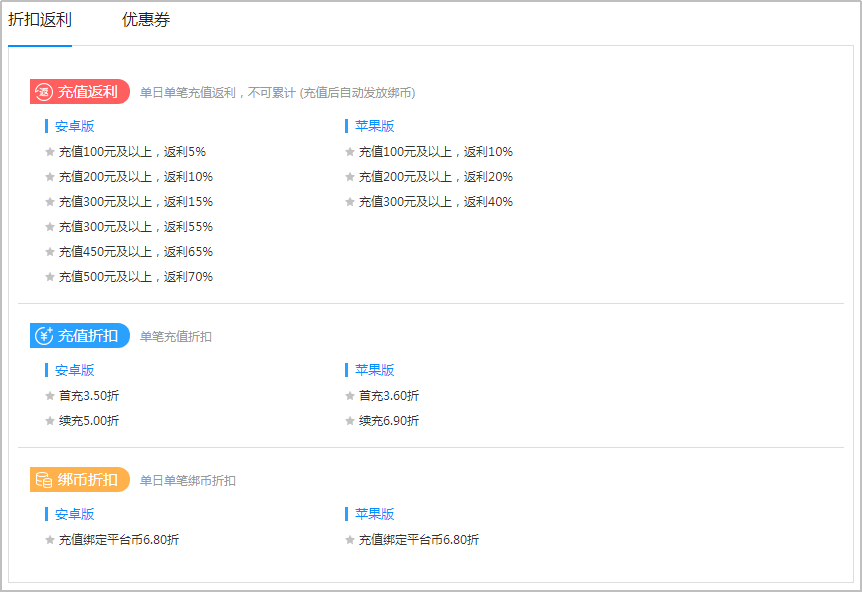Click 充值绑定平台币6.80折 under 苹果版
The width and height of the screenshot is (862, 592).
pos(419,540)
